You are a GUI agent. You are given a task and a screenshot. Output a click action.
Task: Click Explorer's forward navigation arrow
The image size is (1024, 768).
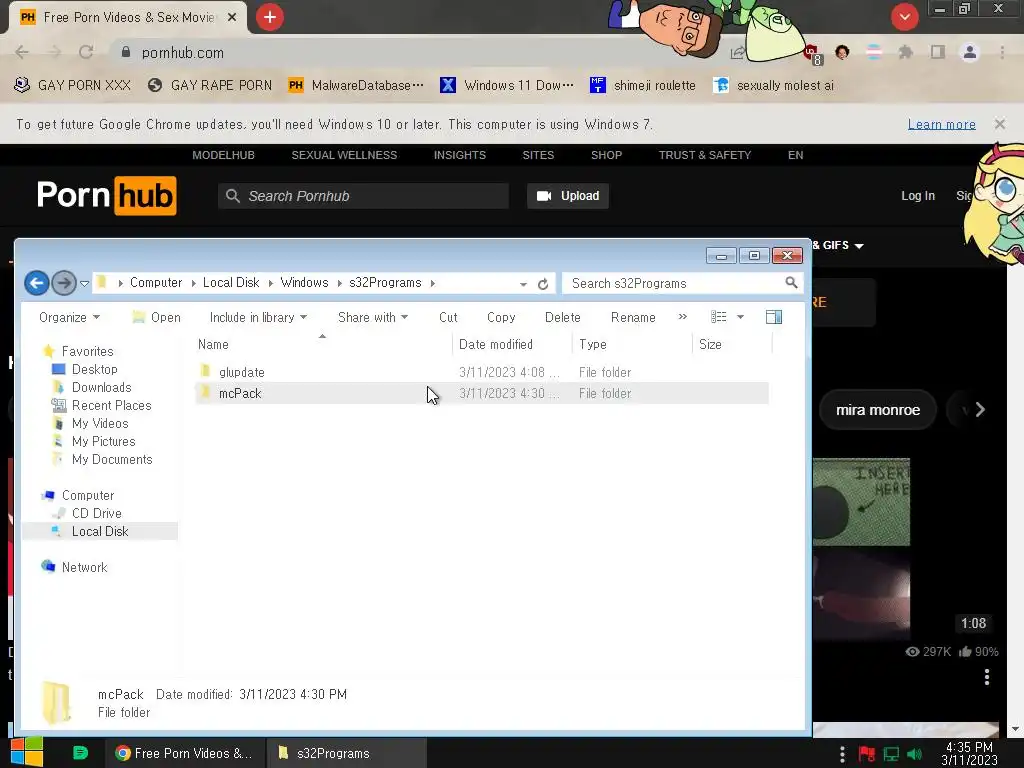63,283
